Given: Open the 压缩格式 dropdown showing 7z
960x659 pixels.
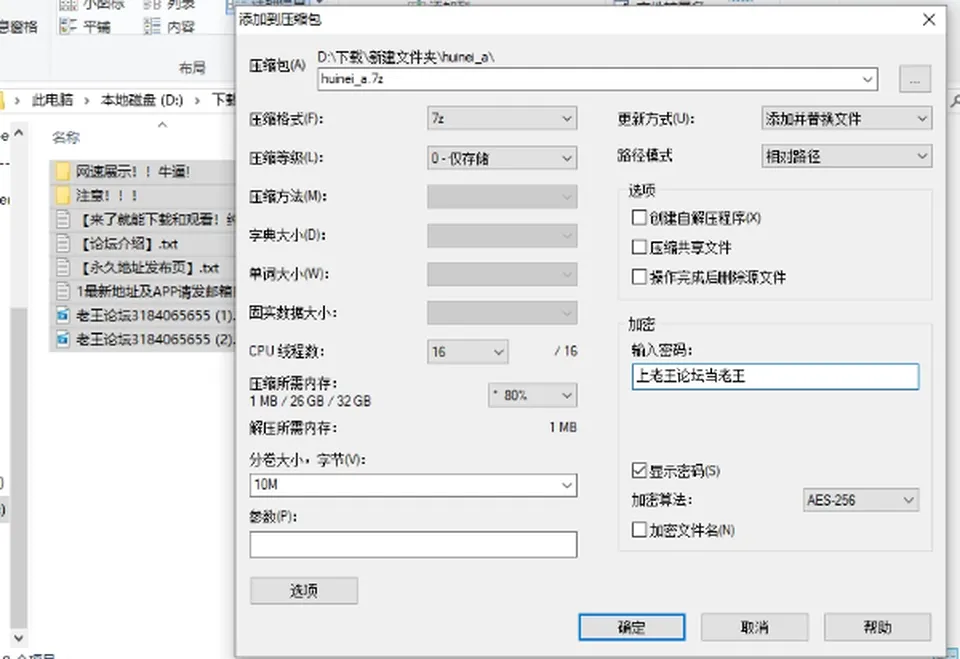Looking at the screenshot, I should point(502,119).
